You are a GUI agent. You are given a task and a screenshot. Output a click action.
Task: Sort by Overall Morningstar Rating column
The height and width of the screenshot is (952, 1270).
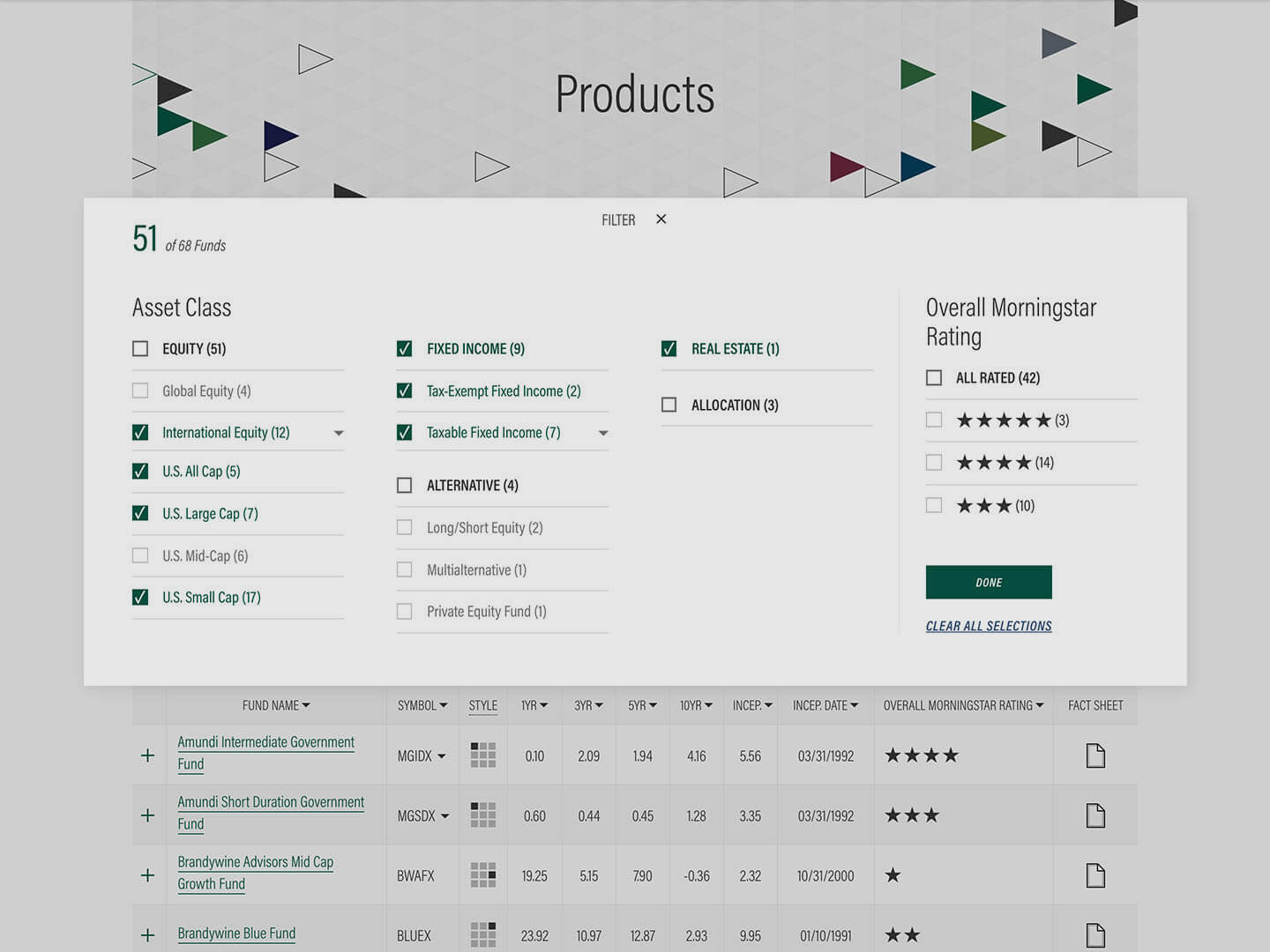click(963, 706)
